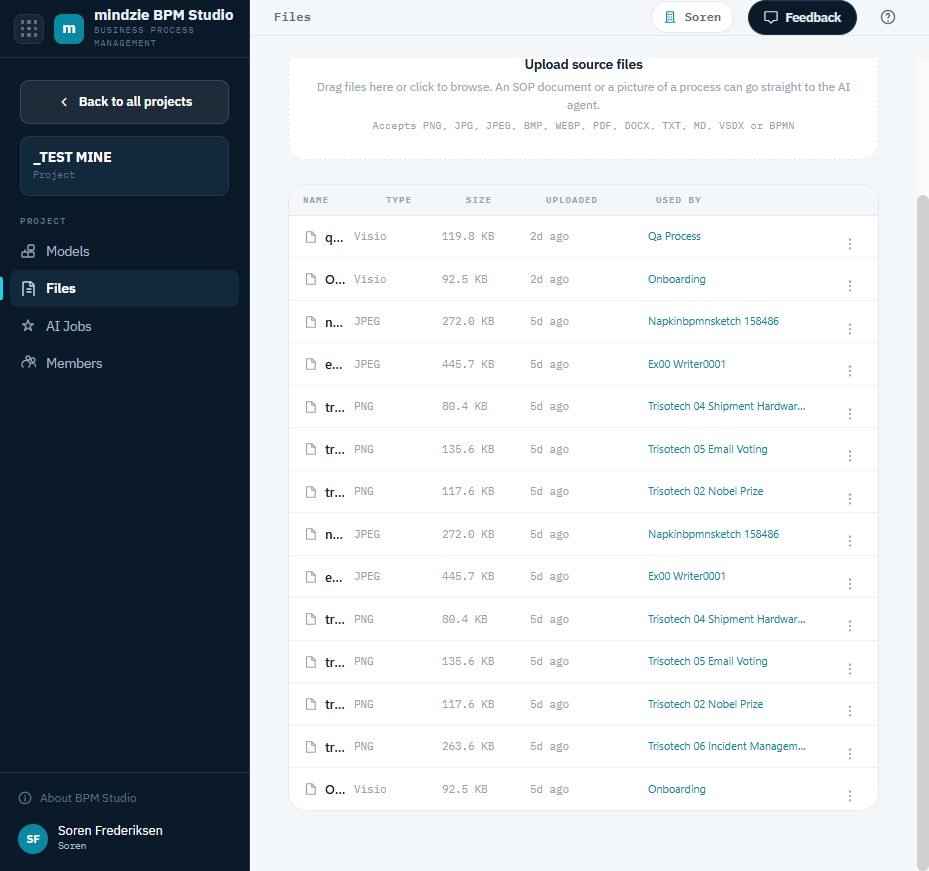
Task: Sort by TYPE column header
Action: (x=398, y=200)
